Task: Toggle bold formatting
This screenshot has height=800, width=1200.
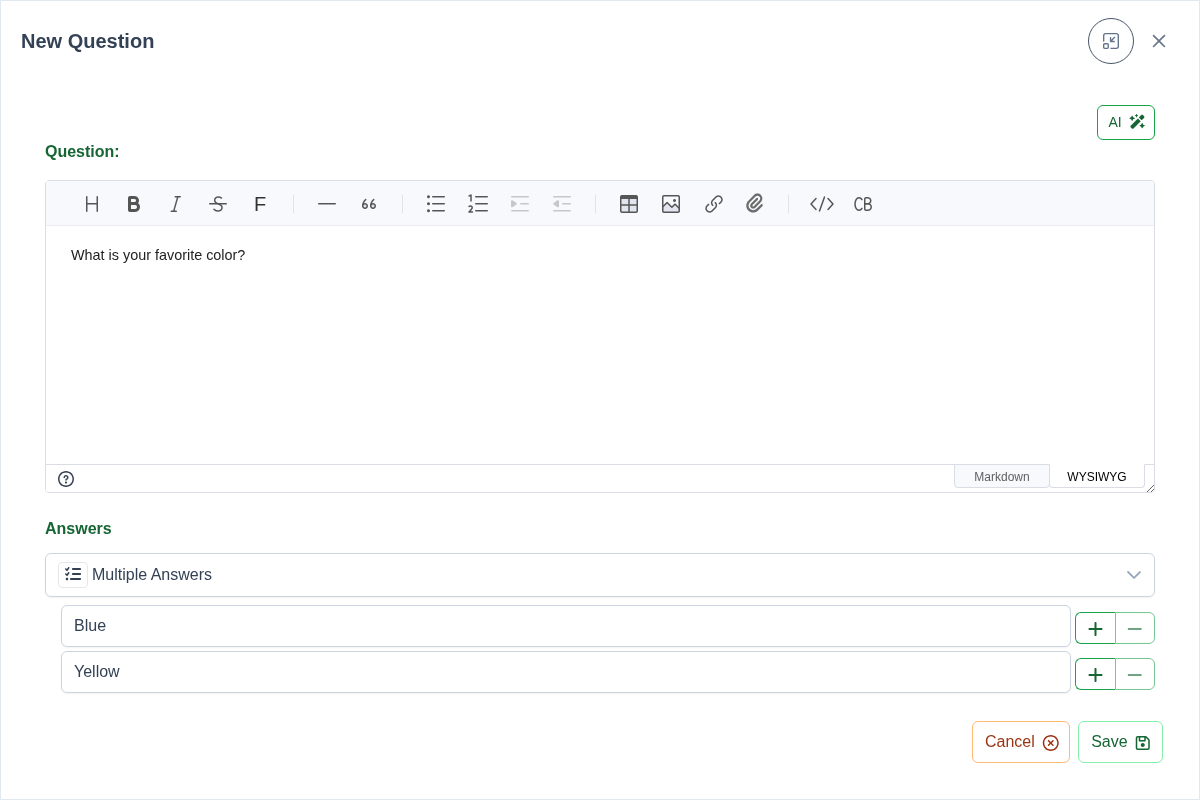Action: [x=134, y=204]
